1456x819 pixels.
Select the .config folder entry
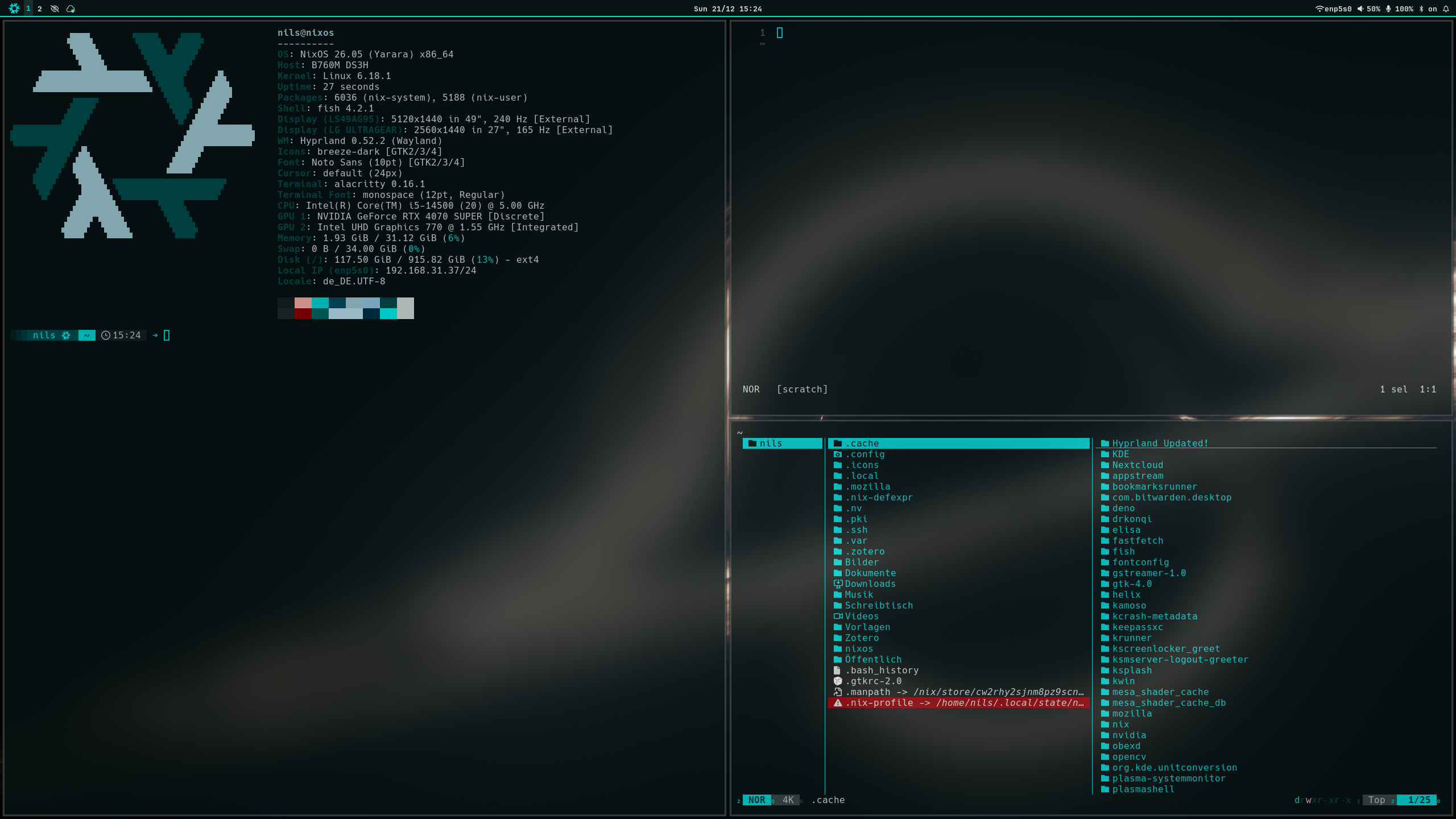click(864, 454)
